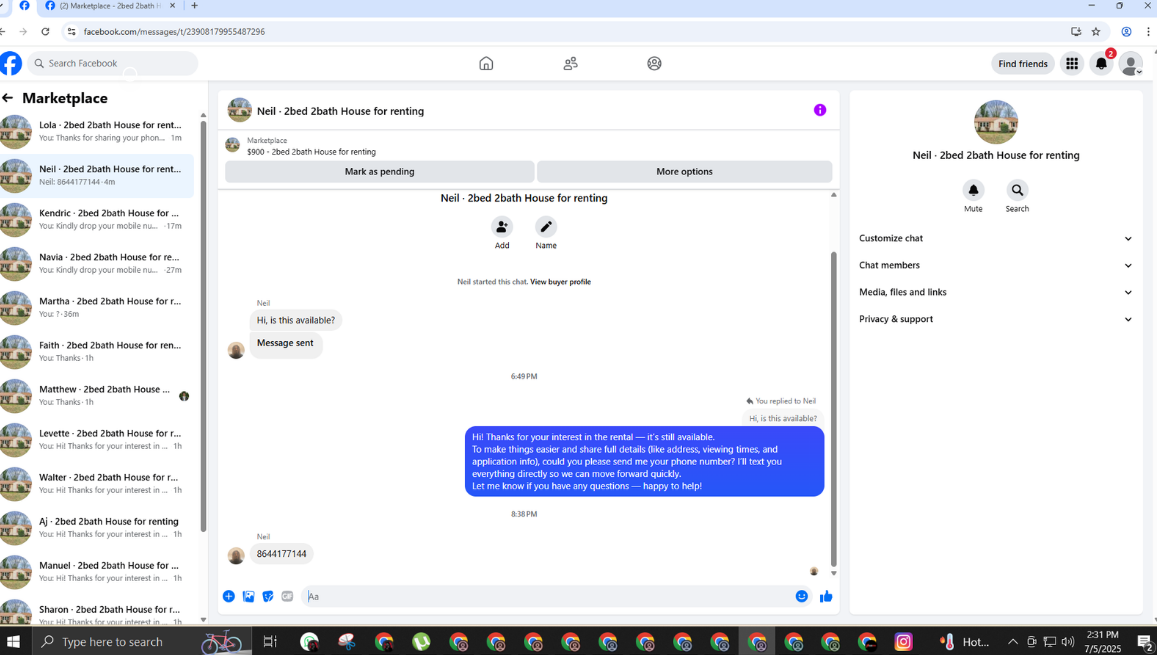Click Neil's phone number message 8644177144
This screenshot has width=1157, height=655.
point(281,554)
